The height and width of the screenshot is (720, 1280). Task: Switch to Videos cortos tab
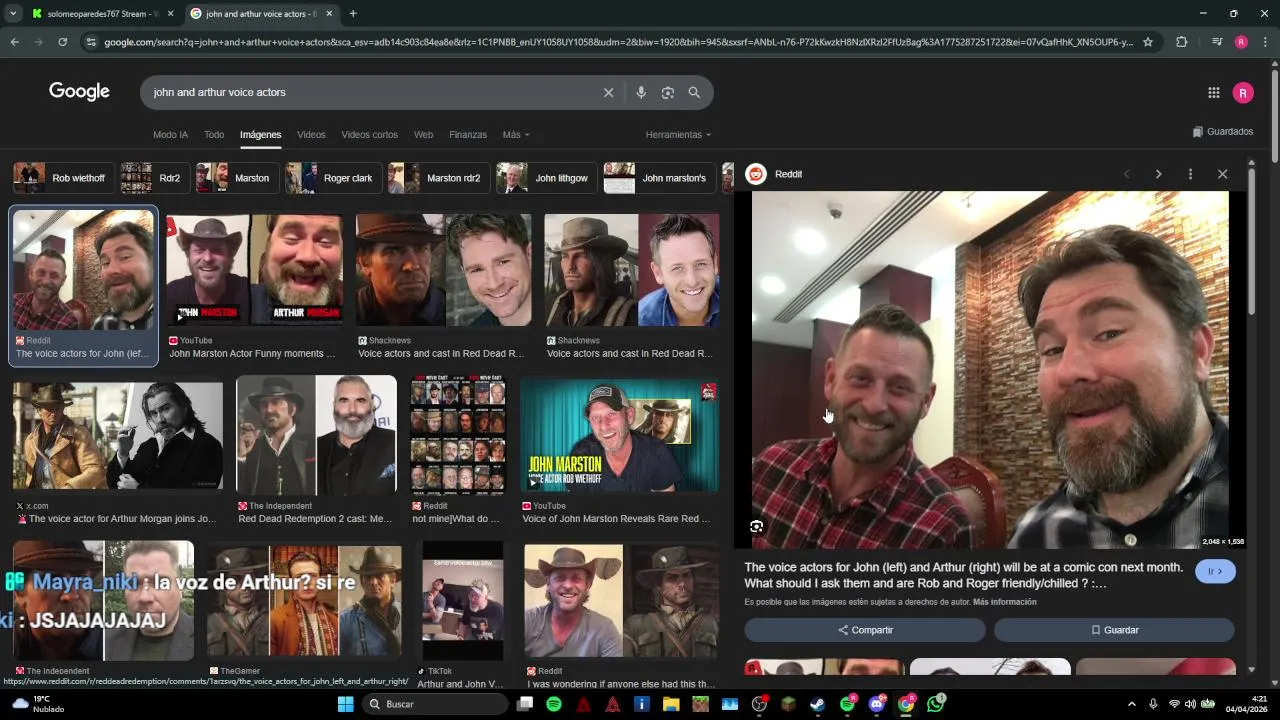click(369, 135)
